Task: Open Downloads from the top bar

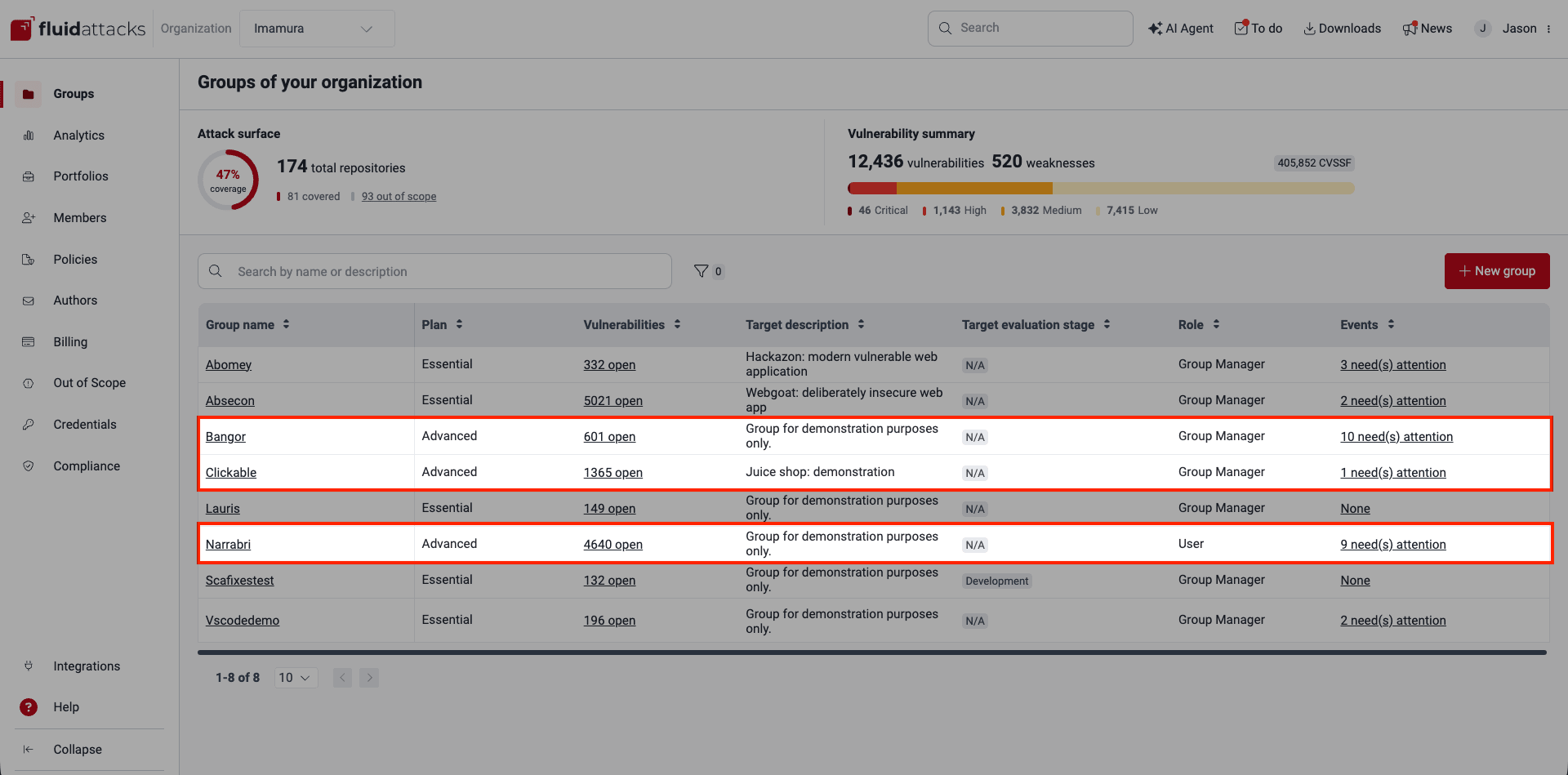Action: (1342, 28)
